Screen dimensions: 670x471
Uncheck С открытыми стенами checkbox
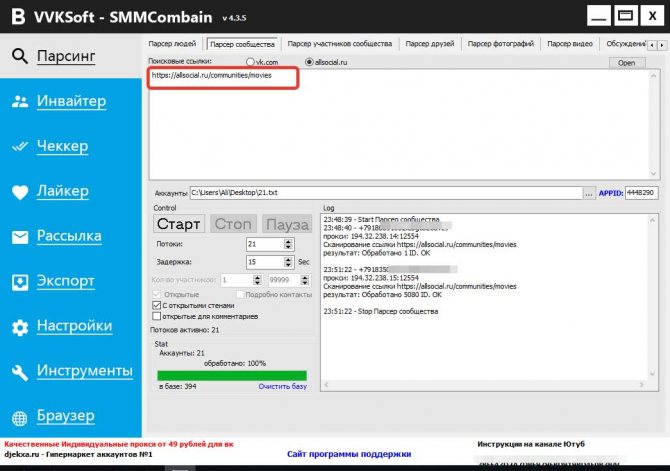point(156,305)
